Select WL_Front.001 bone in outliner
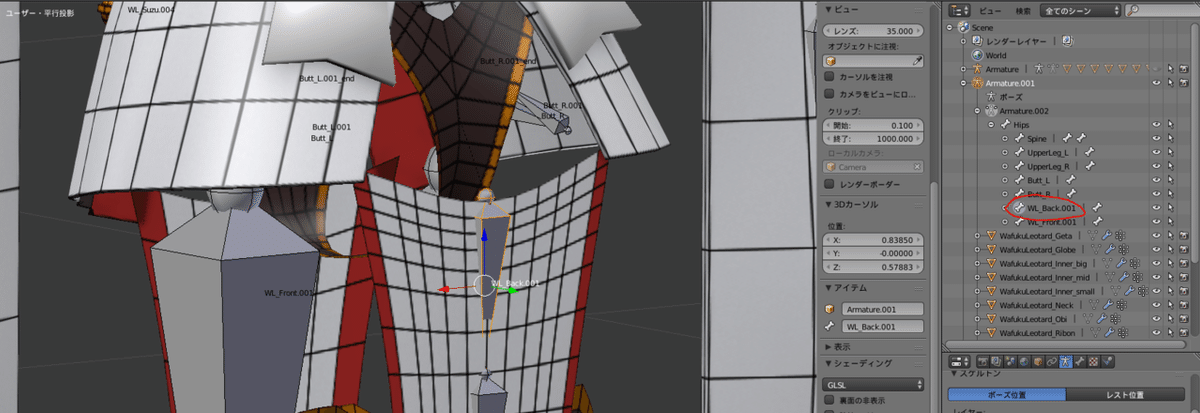1200x413 pixels. click(x=1052, y=221)
